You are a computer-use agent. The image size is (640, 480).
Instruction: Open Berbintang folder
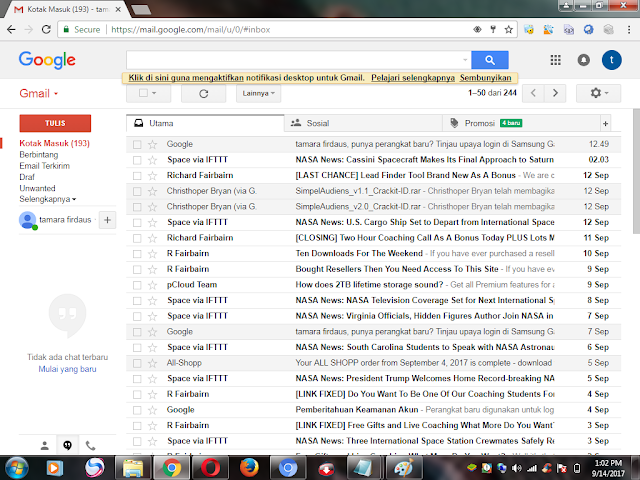39,155
